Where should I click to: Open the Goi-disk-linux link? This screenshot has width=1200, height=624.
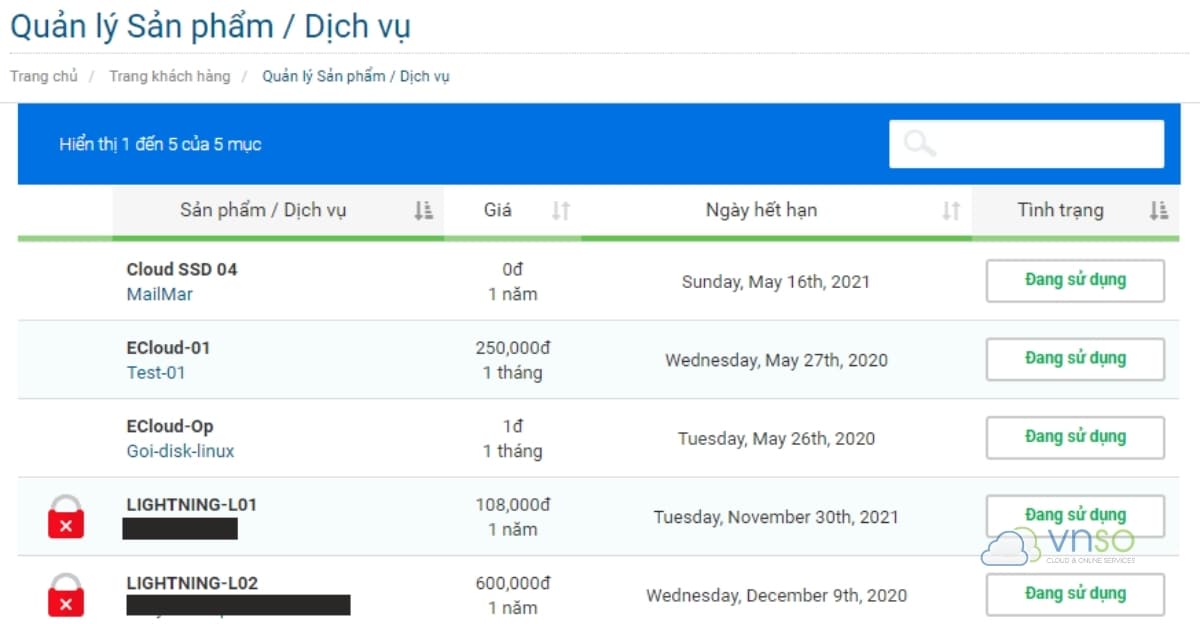tap(180, 451)
